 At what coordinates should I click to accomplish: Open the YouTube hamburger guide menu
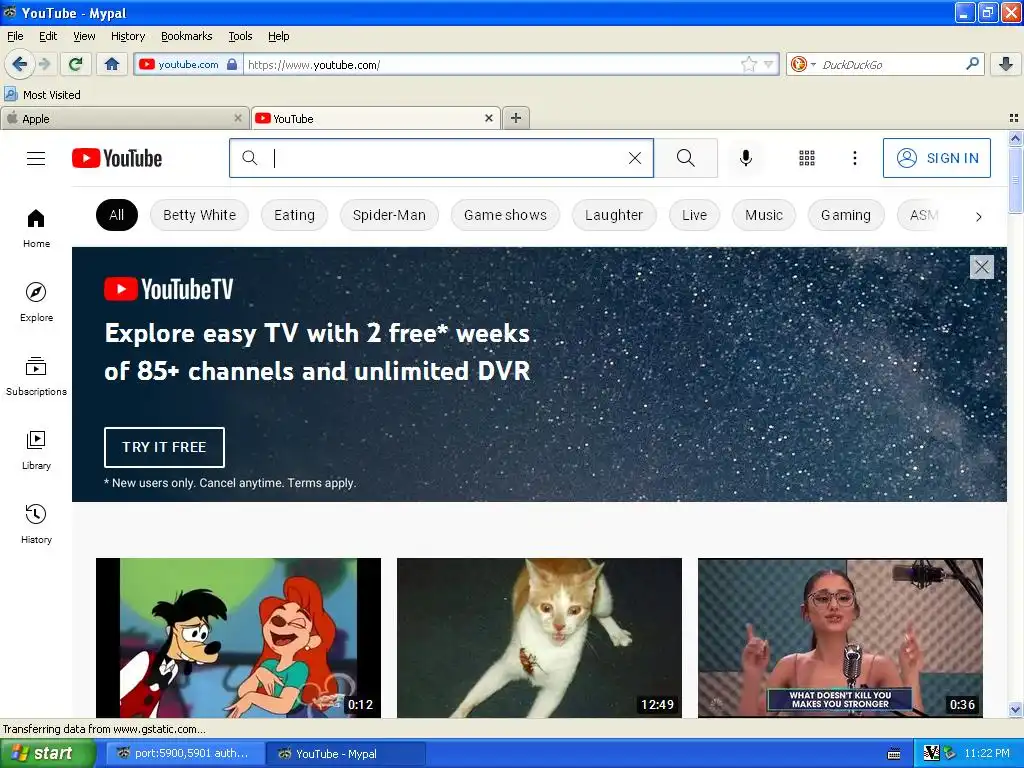[36, 158]
